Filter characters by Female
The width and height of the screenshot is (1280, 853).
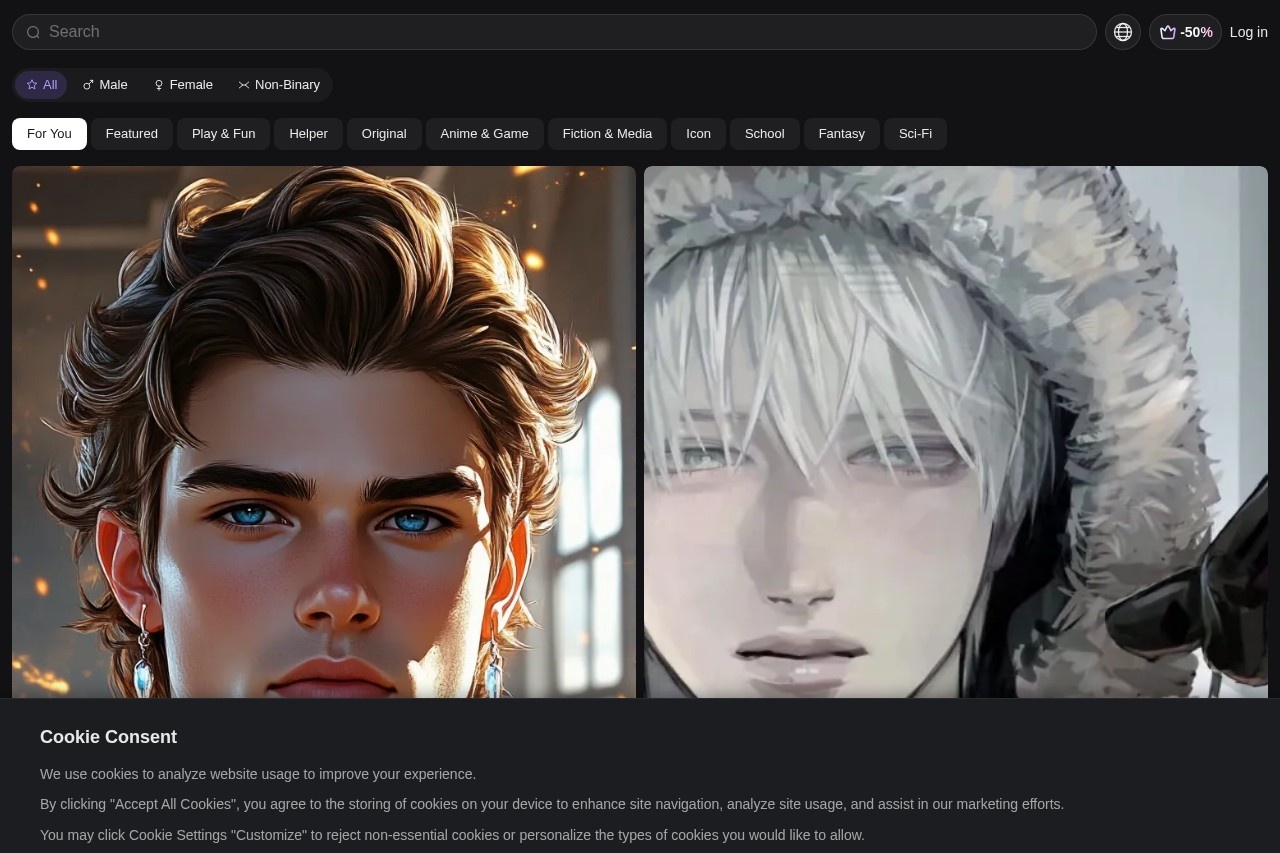point(183,85)
